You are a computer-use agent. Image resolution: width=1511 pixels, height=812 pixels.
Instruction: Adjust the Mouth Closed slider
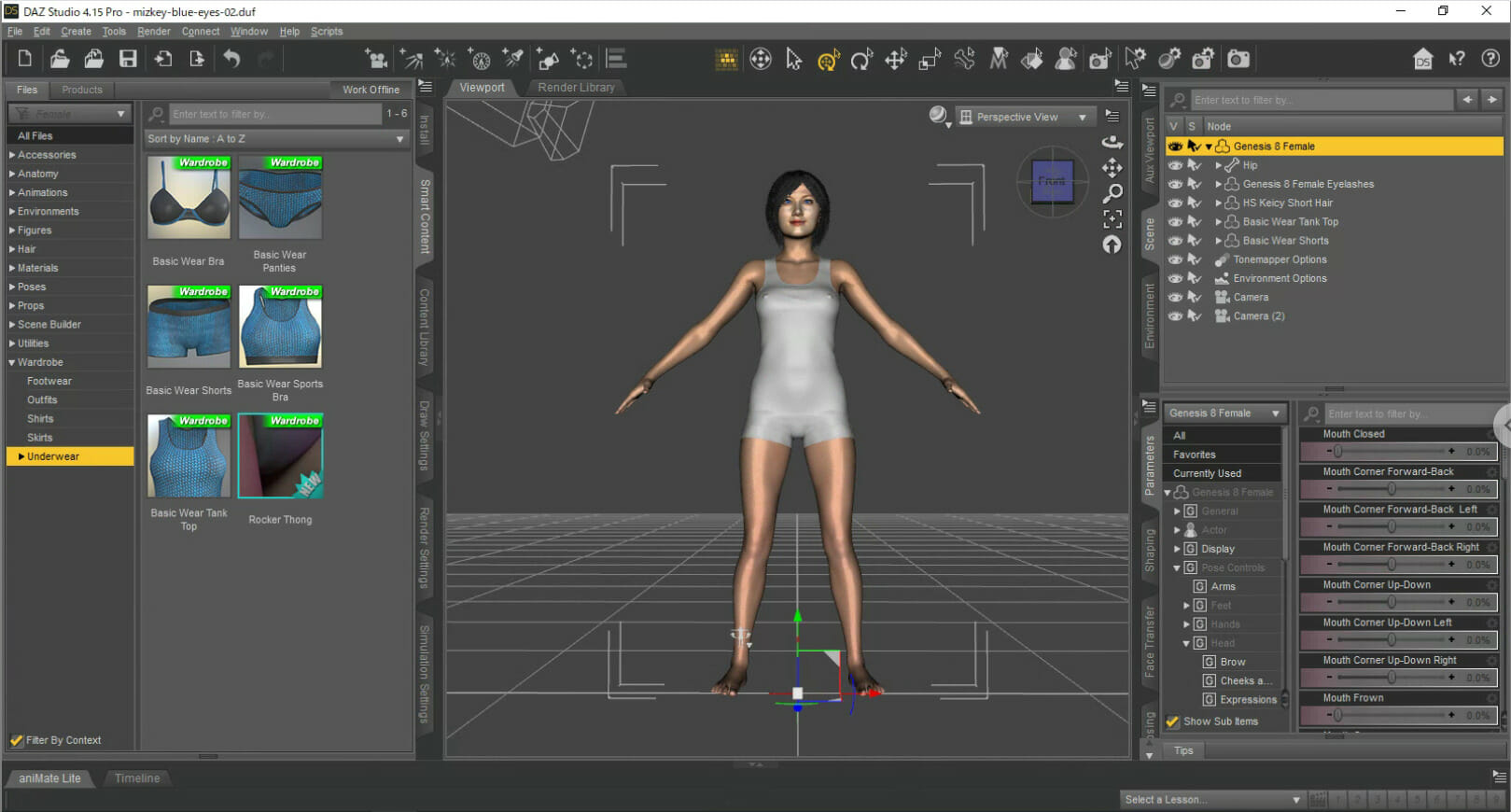pos(1399,452)
